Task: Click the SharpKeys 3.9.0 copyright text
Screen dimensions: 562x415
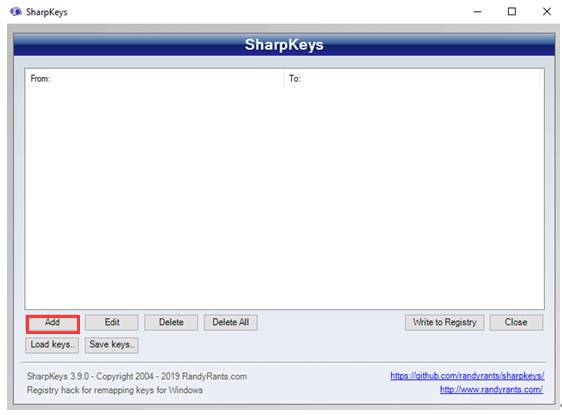Action: (137, 377)
